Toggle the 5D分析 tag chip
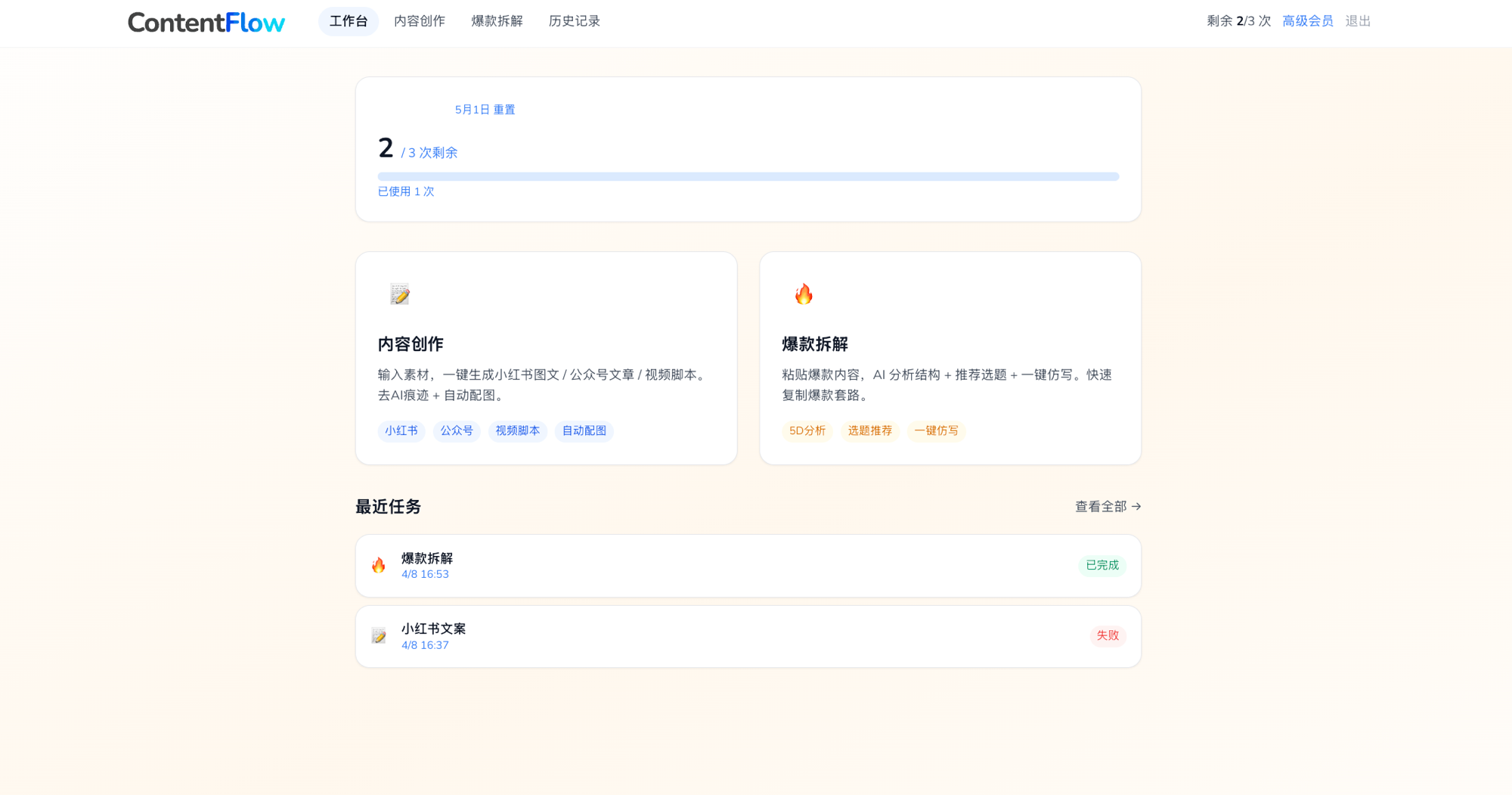Viewport: 1512px width, 795px height. tap(807, 431)
